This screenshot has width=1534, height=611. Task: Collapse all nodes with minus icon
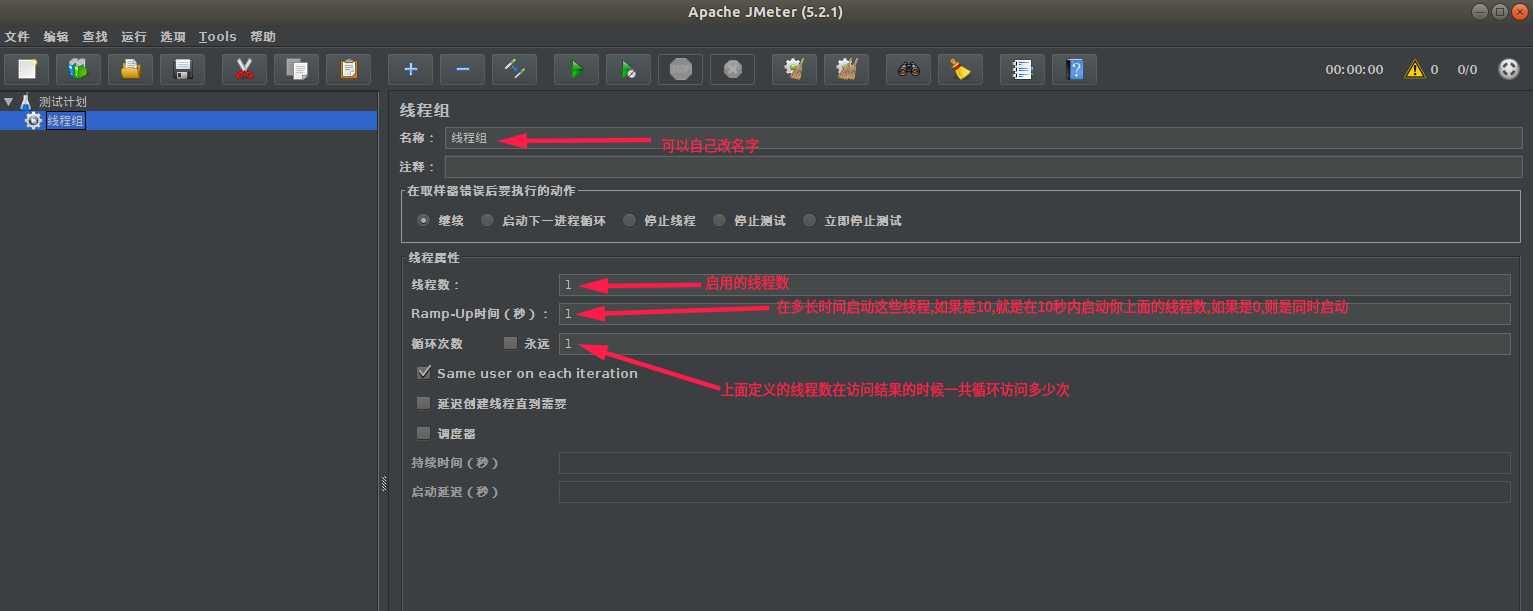(x=462, y=69)
